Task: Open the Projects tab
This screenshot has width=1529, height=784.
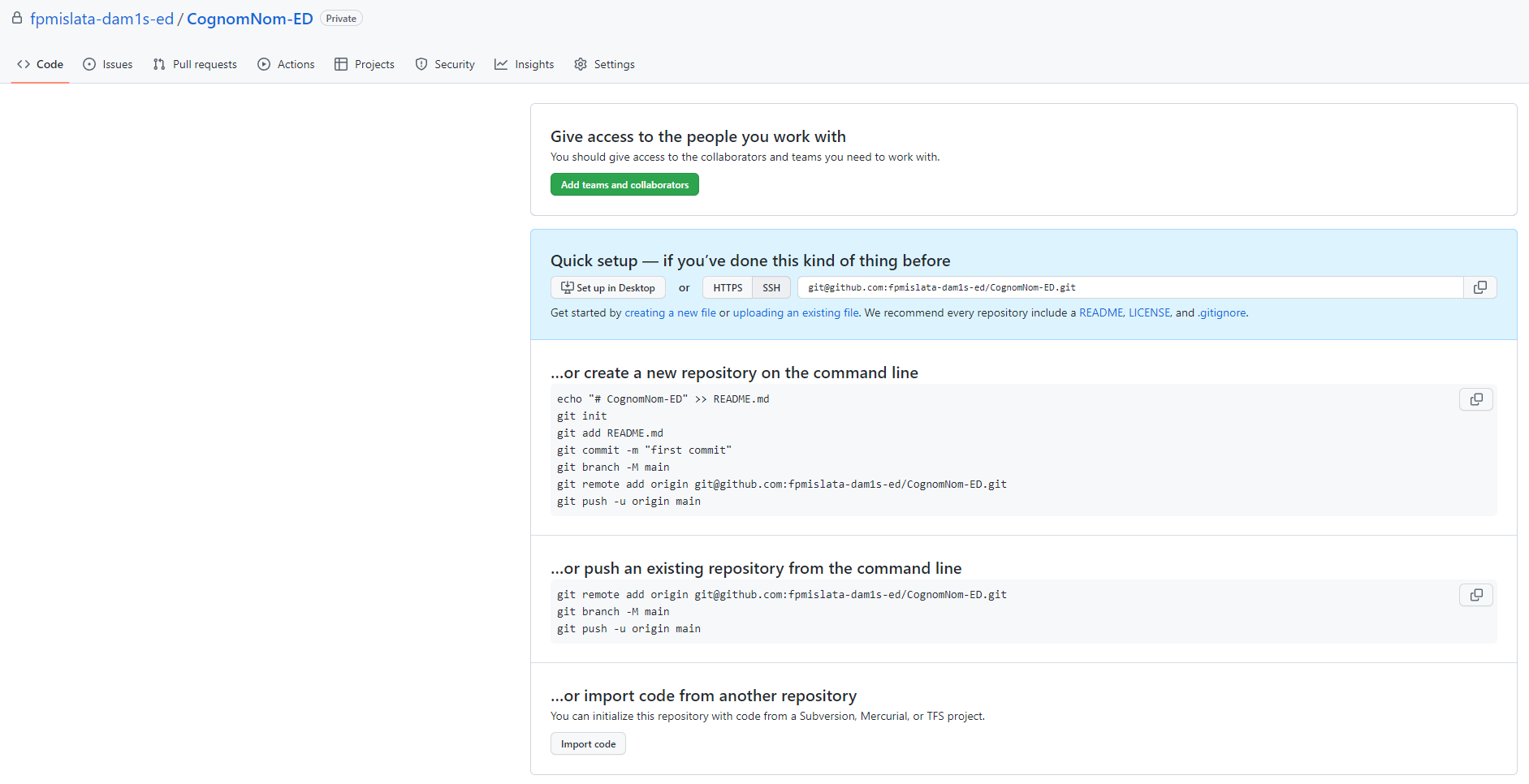Action: (365, 64)
